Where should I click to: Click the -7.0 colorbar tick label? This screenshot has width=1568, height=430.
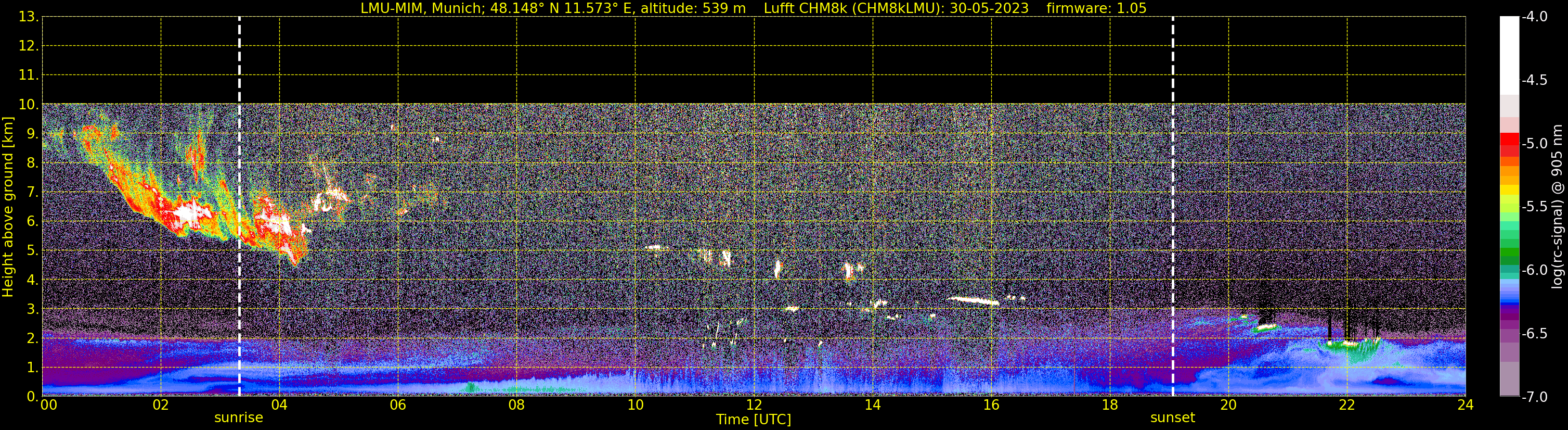(x=1534, y=397)
